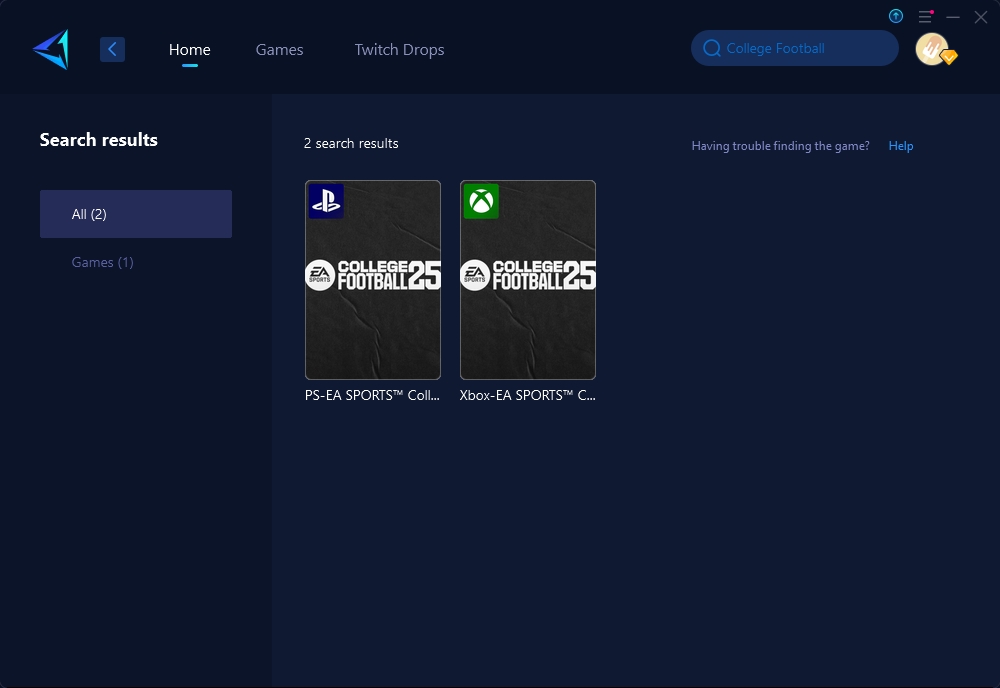Open the Games tab

[279, 50]
